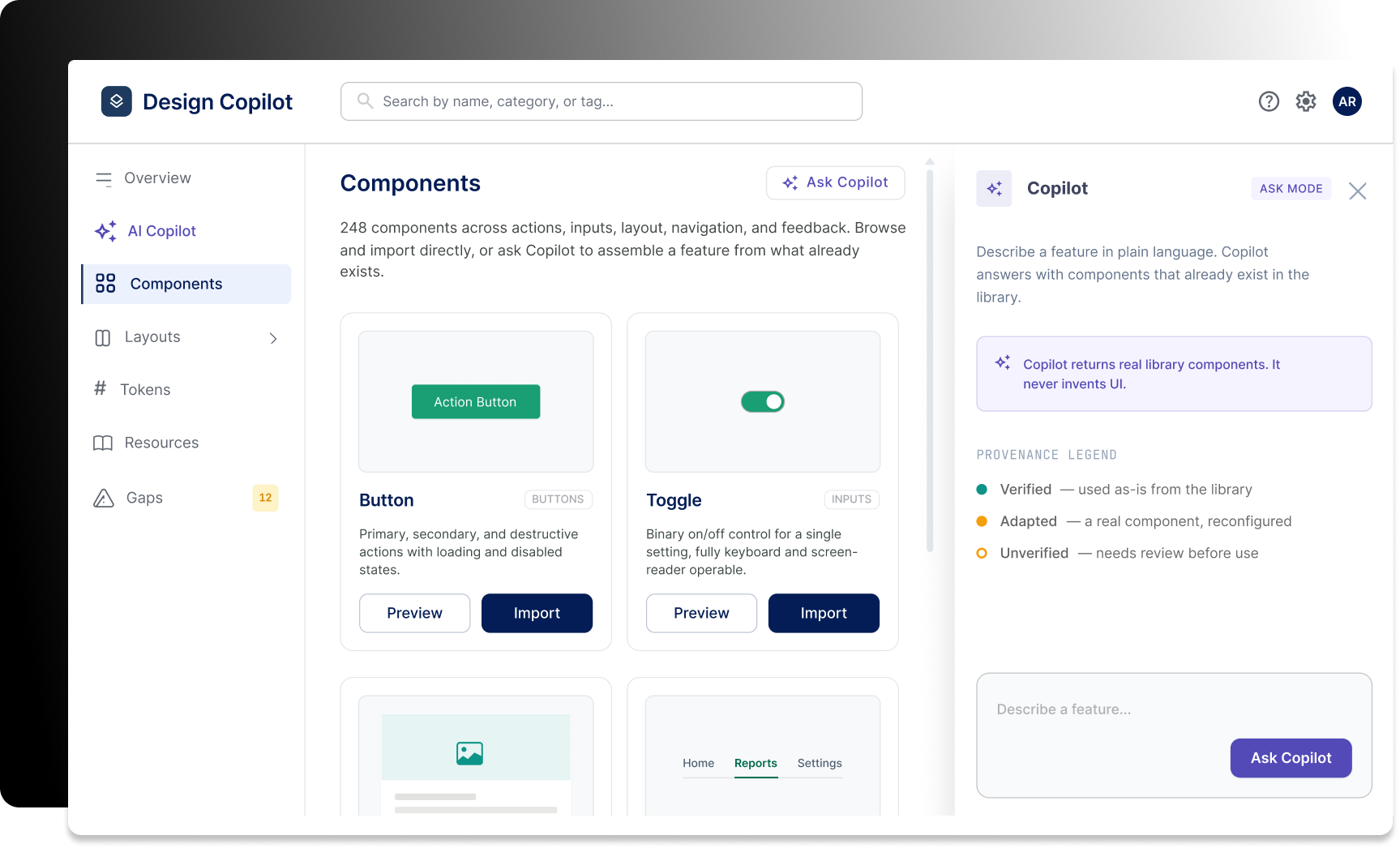Click the Design Copilot logo icon
This screenshot has width=1400, height=848.
point(116,101)
